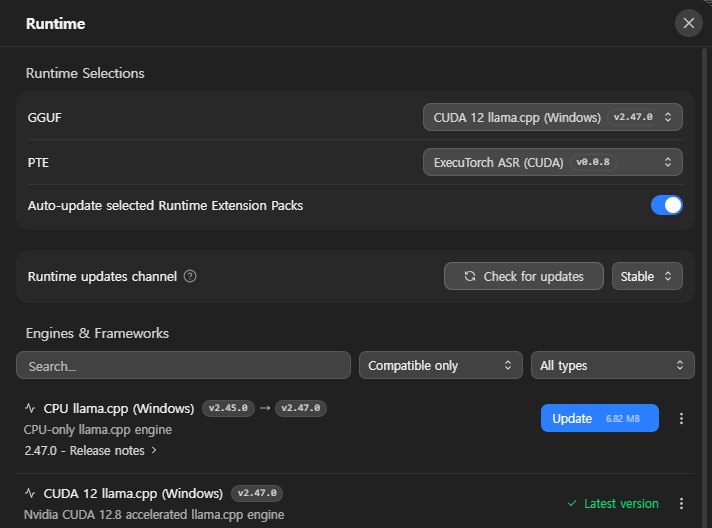Click the CPU llama.cpp engine activity icon
Screen dimensions: 712x528
pos(30,408)
